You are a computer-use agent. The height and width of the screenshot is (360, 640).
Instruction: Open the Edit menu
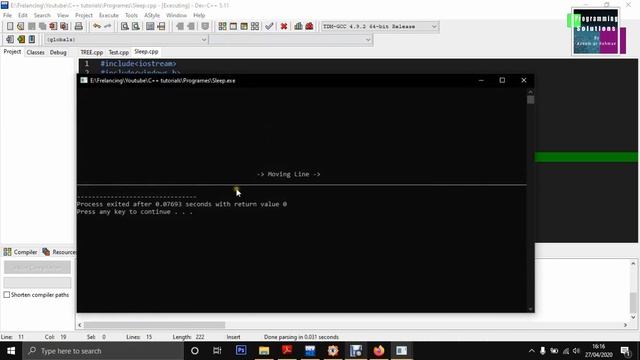click(x=23, y=15)
